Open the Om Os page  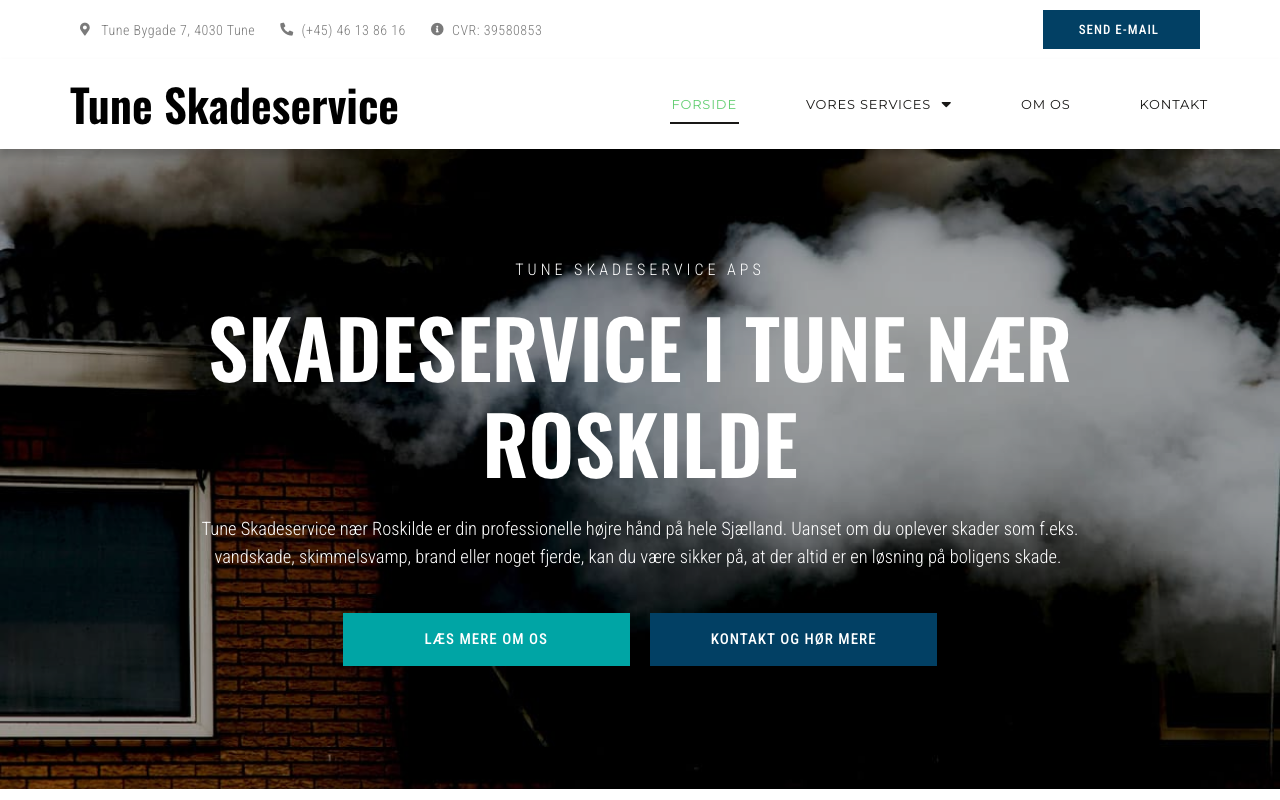(x=1045, y=104)
